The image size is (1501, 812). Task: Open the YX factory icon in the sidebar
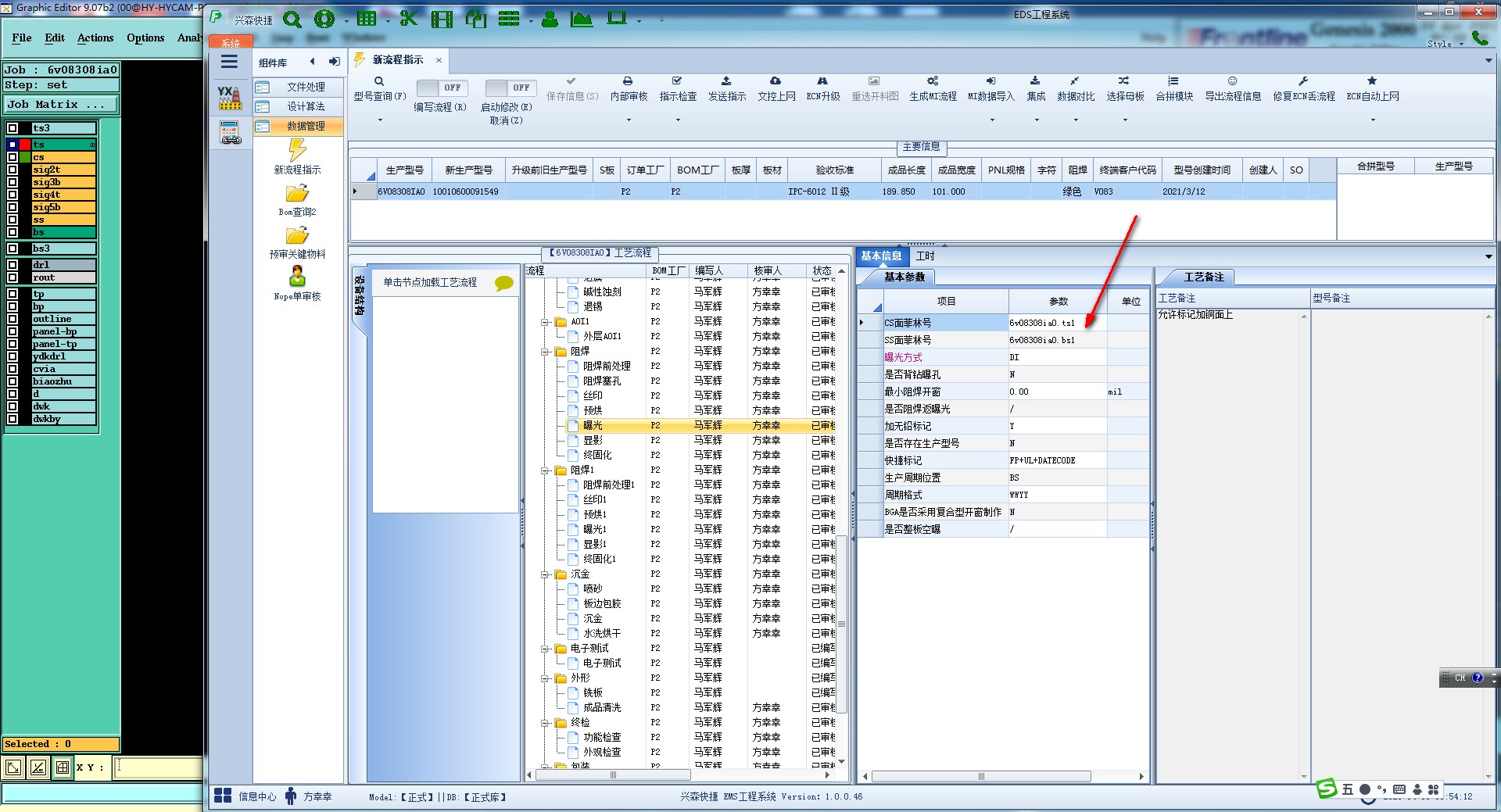[x=229, y=98]
